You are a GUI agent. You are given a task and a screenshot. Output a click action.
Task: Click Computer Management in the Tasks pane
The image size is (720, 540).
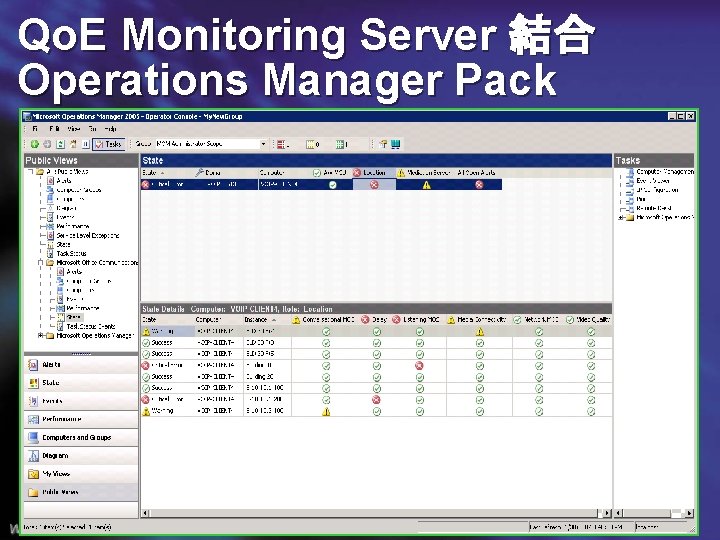click(x=664, y=172)
